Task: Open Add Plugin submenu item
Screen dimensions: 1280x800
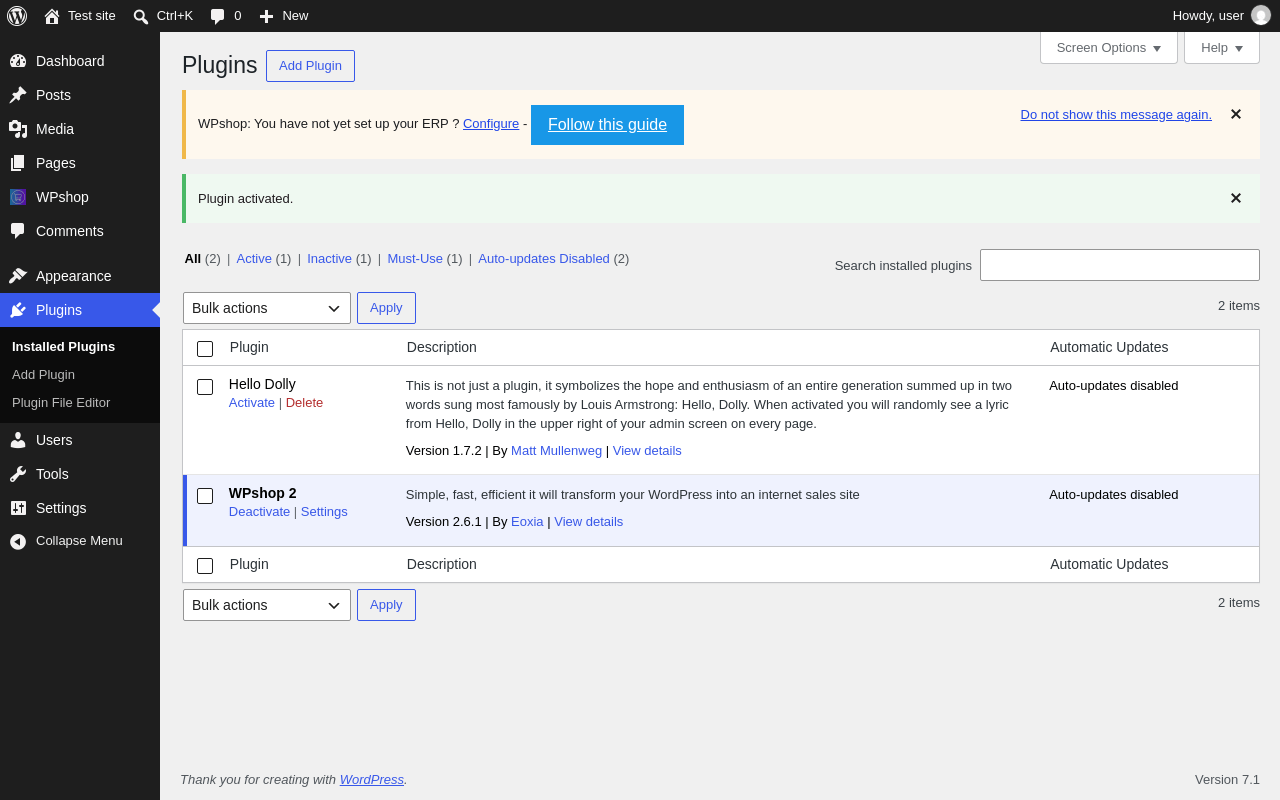Action: [x=43, y=375]
